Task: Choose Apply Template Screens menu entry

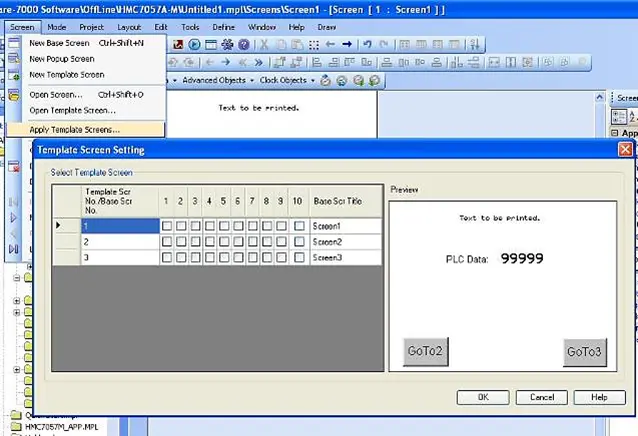Action: [85, 130]
